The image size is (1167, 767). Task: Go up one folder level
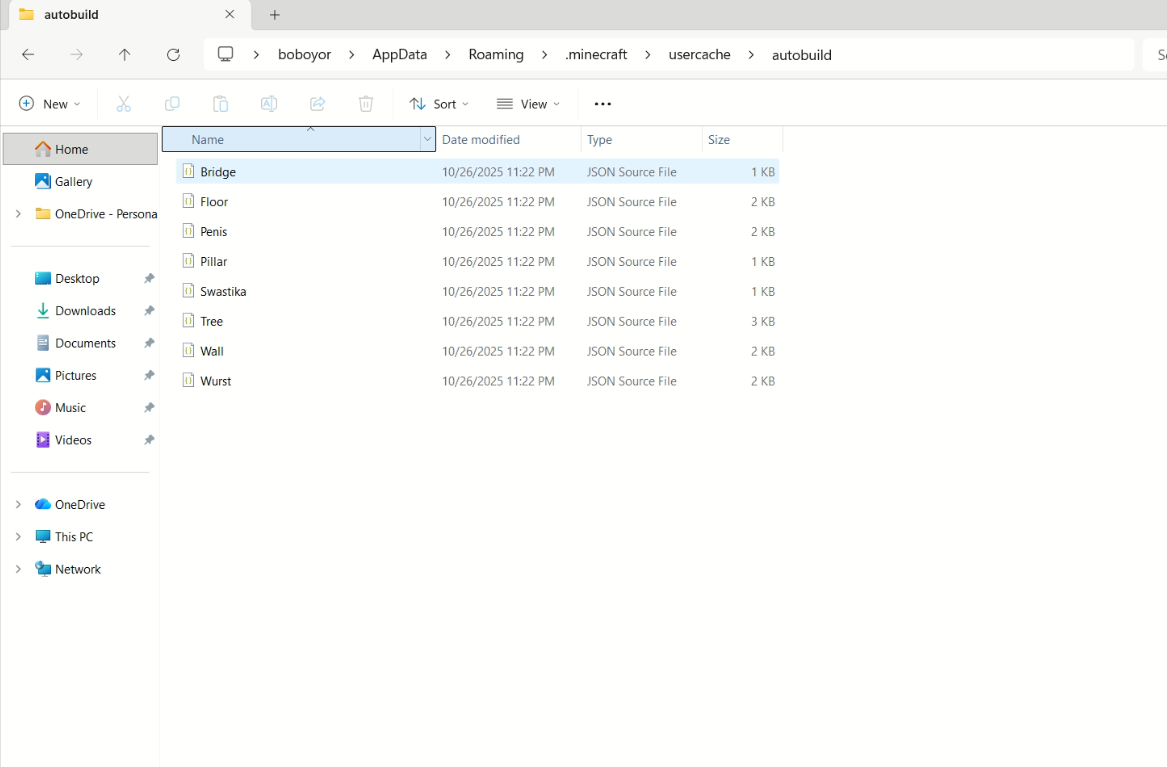point(124,55)
